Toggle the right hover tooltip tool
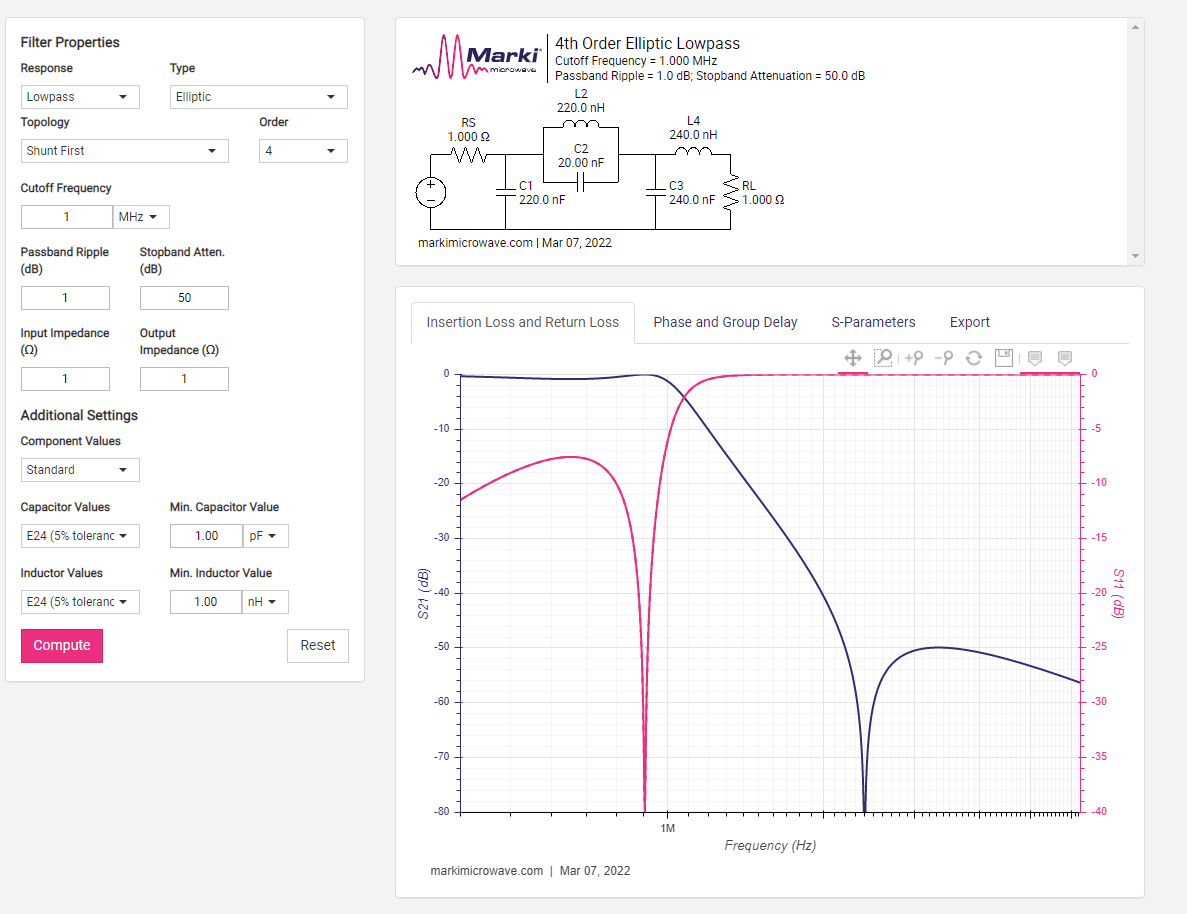This screenshot has height=914, width=1187. [x=1065, y=358]
